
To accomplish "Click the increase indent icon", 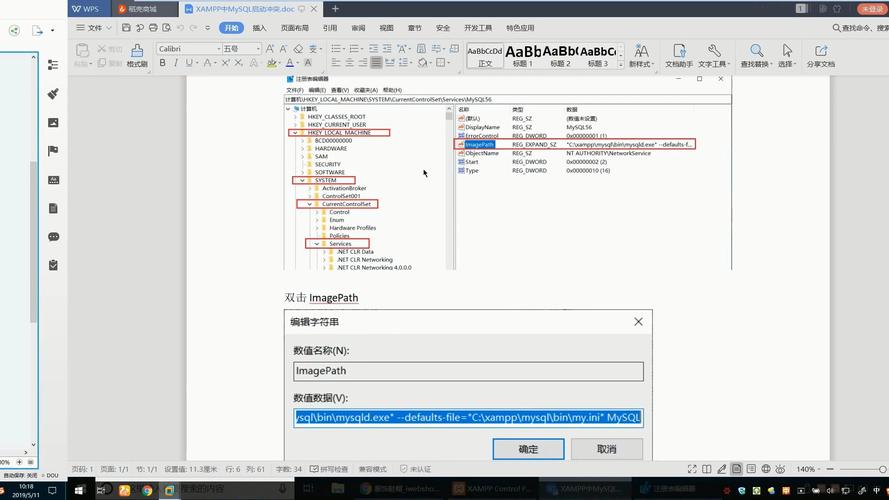I will pyautogui.click(x=387, y=49).
